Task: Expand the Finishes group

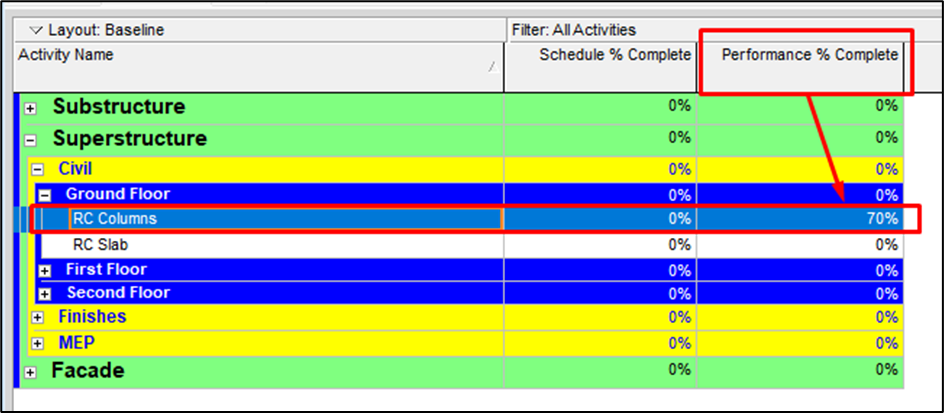Action: pyautogui.click(x=37, y=318)
